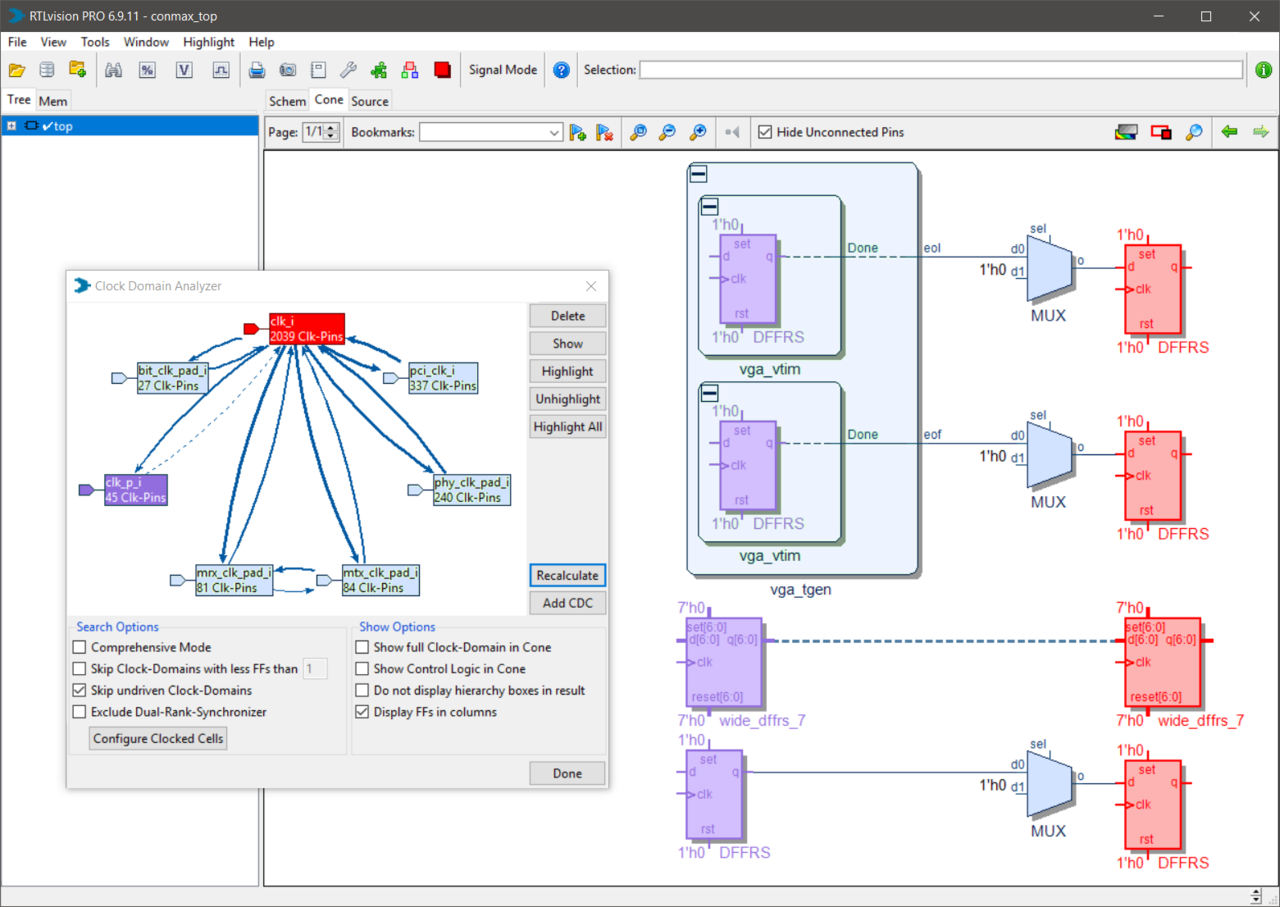Image resolution: width=1280 pixels, height=907 pixels.
Task: Switch to the Source tab
Action: (x=369, y=101)
